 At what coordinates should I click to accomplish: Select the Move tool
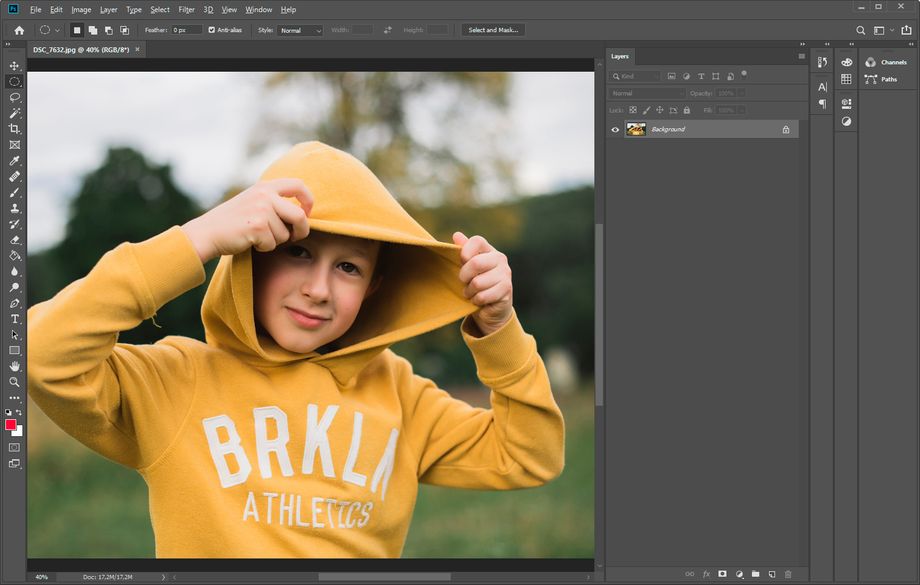[14, 64]
